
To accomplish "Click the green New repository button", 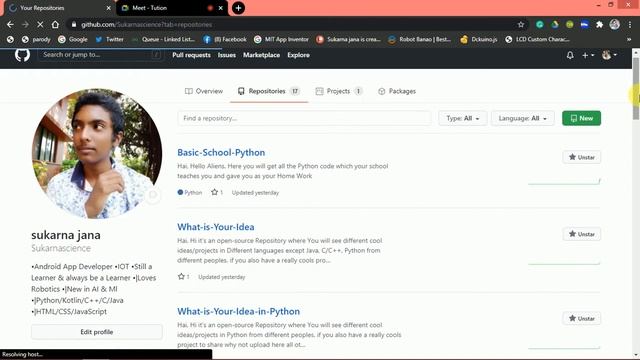I will [581, 118].
